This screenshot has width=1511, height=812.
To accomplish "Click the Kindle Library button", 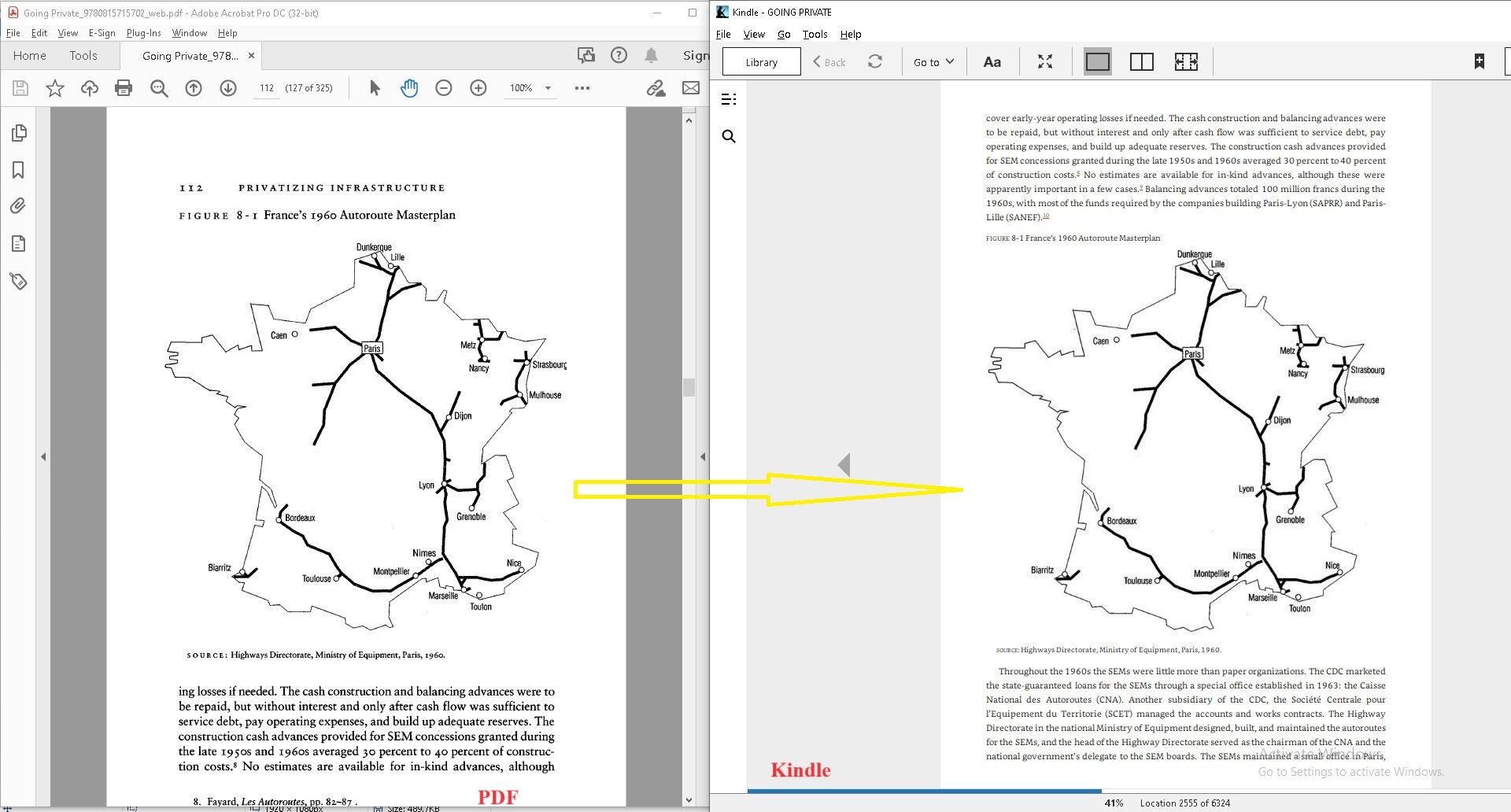I will coord(761,62).
